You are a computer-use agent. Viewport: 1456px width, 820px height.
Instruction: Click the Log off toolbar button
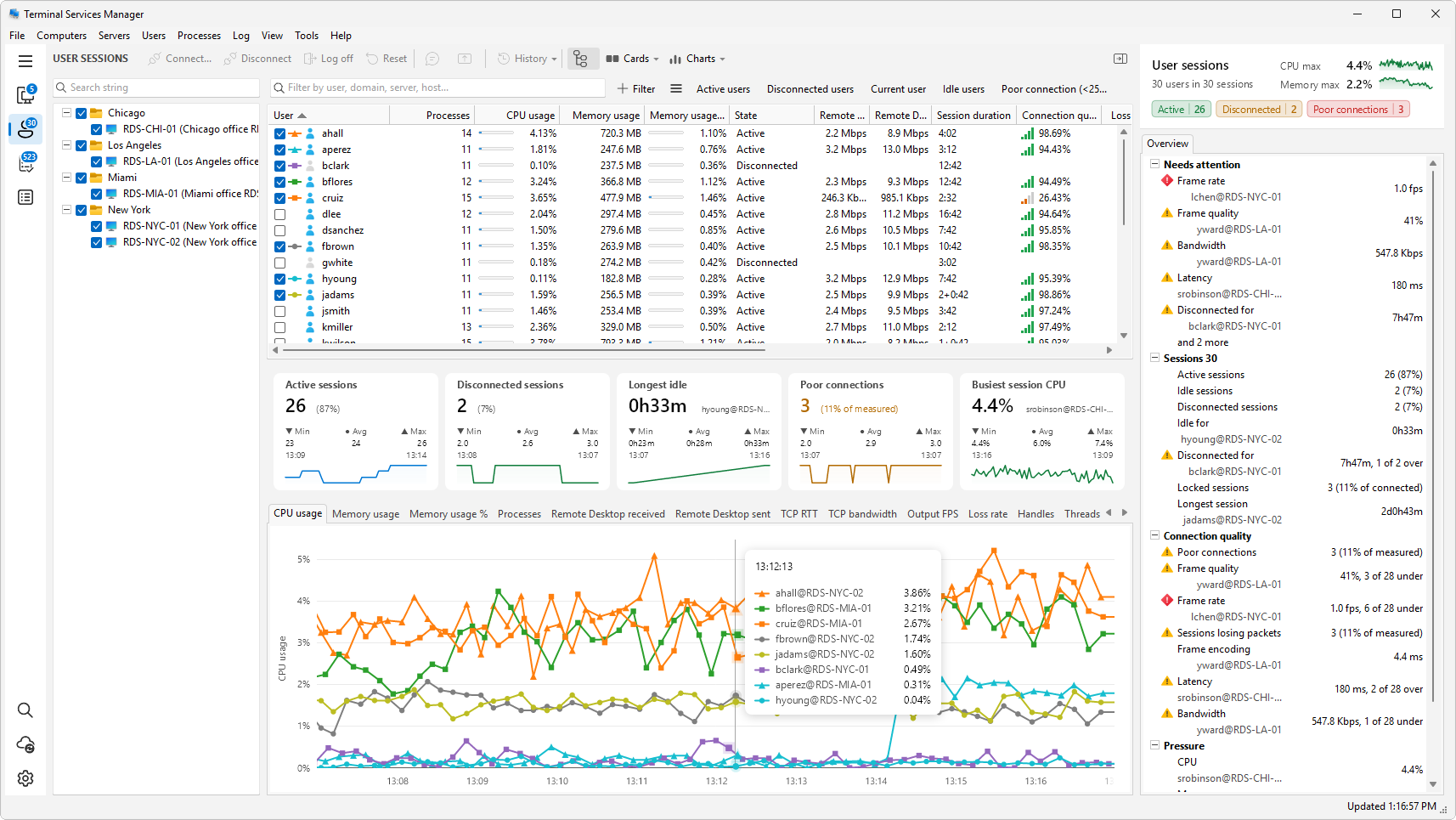(329, 59)
